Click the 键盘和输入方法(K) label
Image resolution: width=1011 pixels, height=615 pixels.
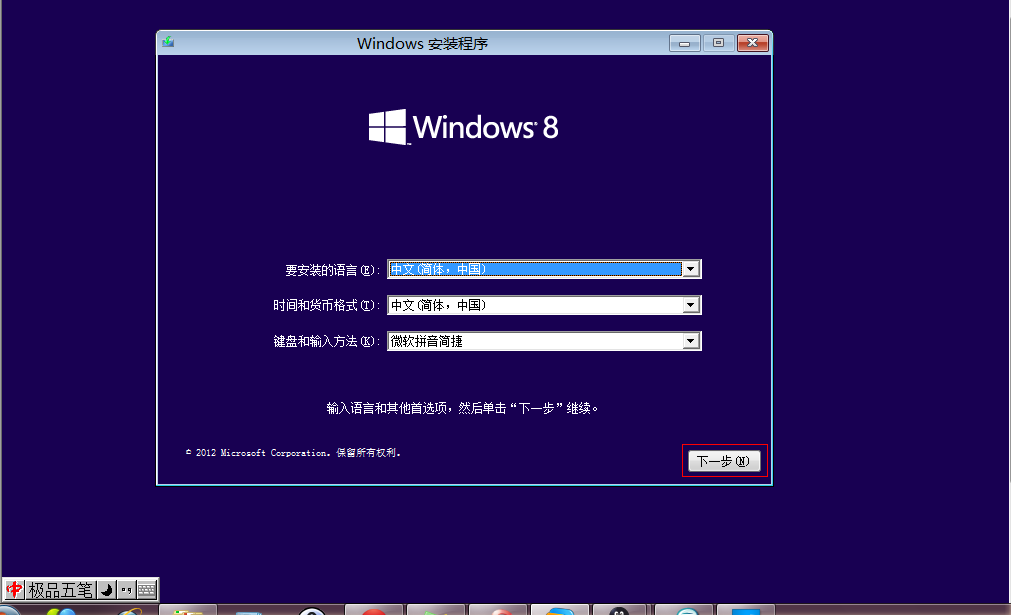326,342
